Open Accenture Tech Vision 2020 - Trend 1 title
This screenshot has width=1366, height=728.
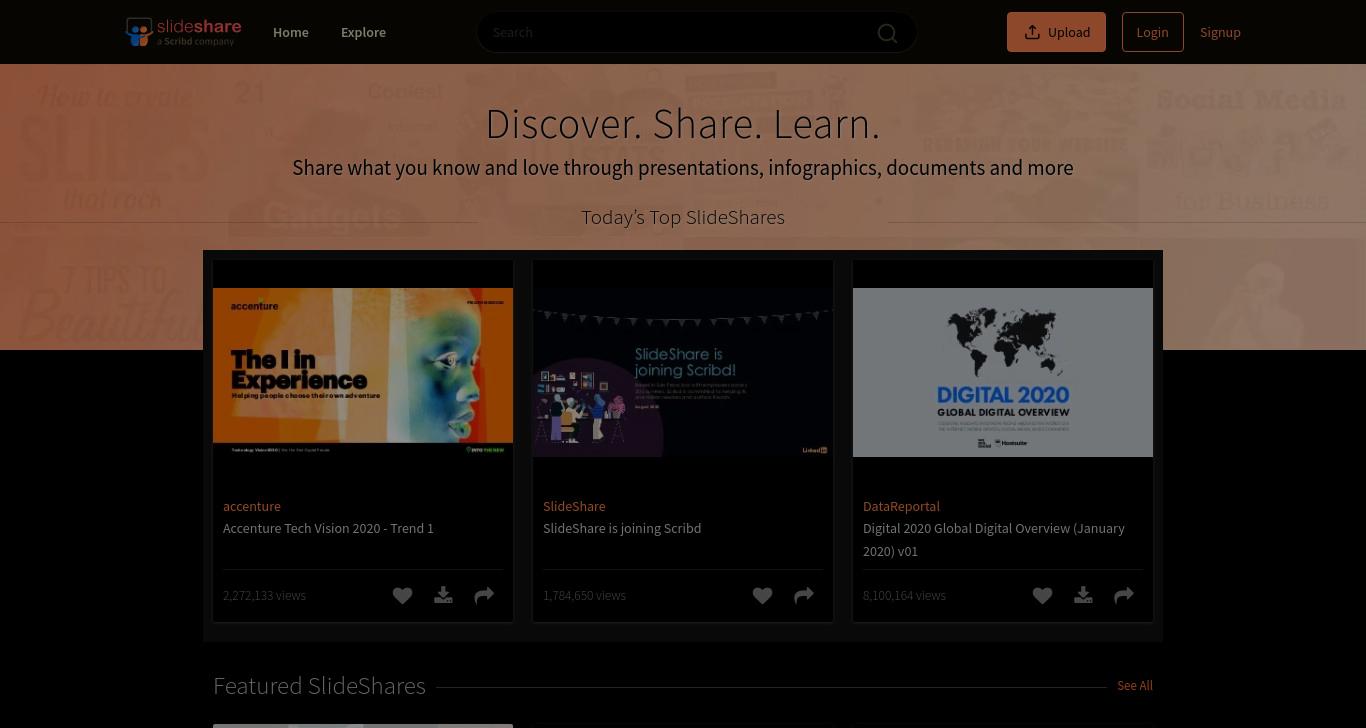pyautogui.click(x=328, y=528)
